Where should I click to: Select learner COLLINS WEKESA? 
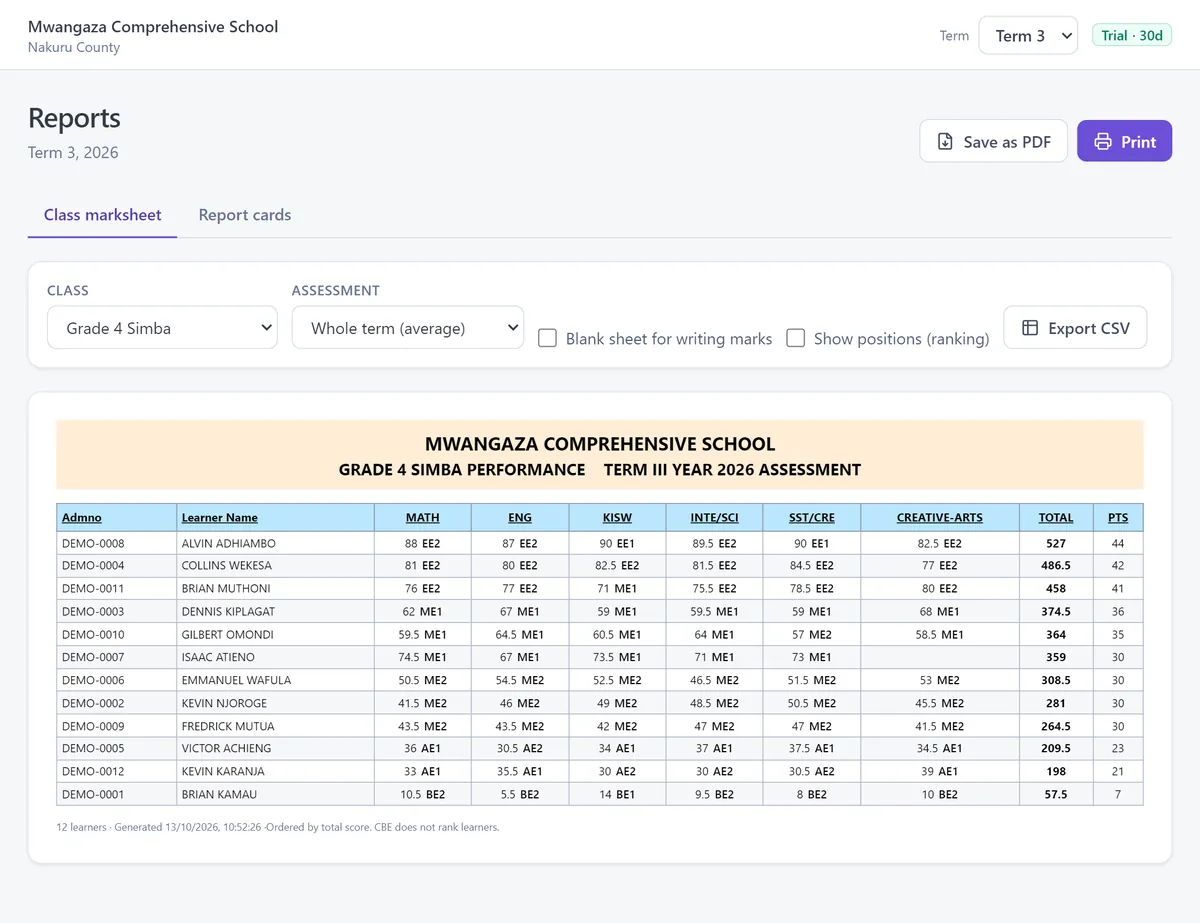[x=226, y=566]
